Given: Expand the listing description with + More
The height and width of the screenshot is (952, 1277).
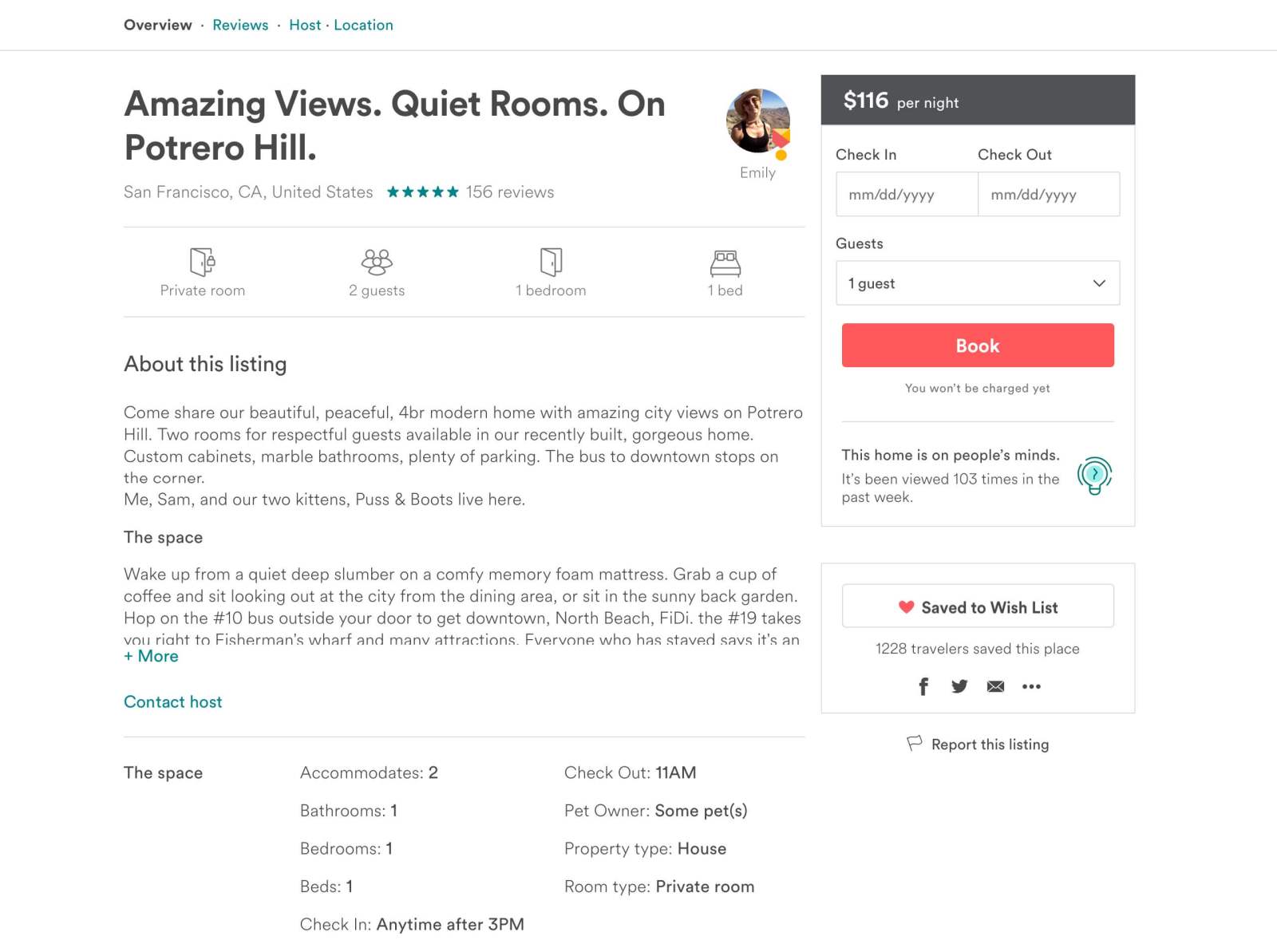Looking at the screenshot, I should click(151, 656).
